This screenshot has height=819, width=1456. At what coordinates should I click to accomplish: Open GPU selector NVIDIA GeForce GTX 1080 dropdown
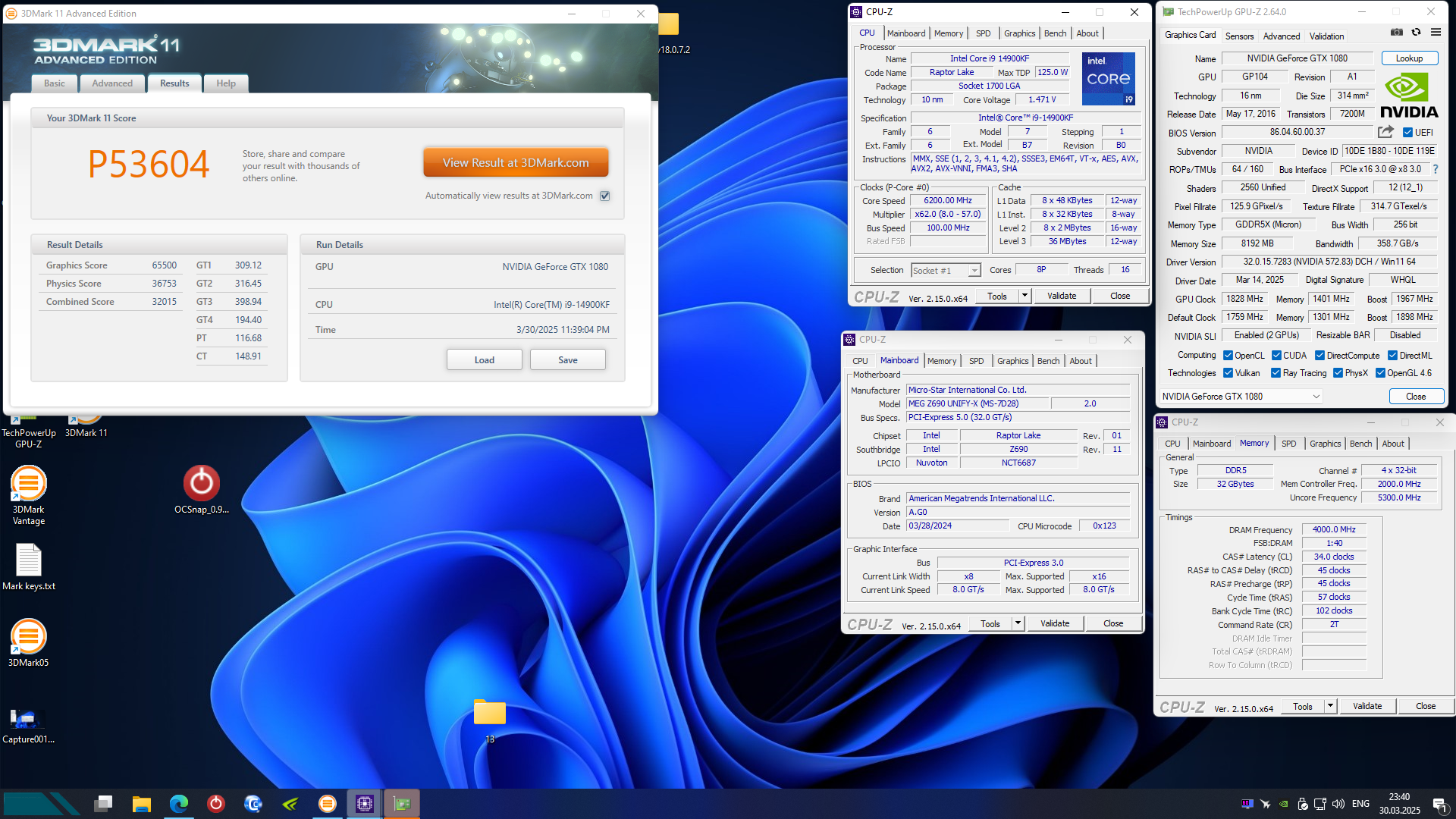pos(1241,397)
